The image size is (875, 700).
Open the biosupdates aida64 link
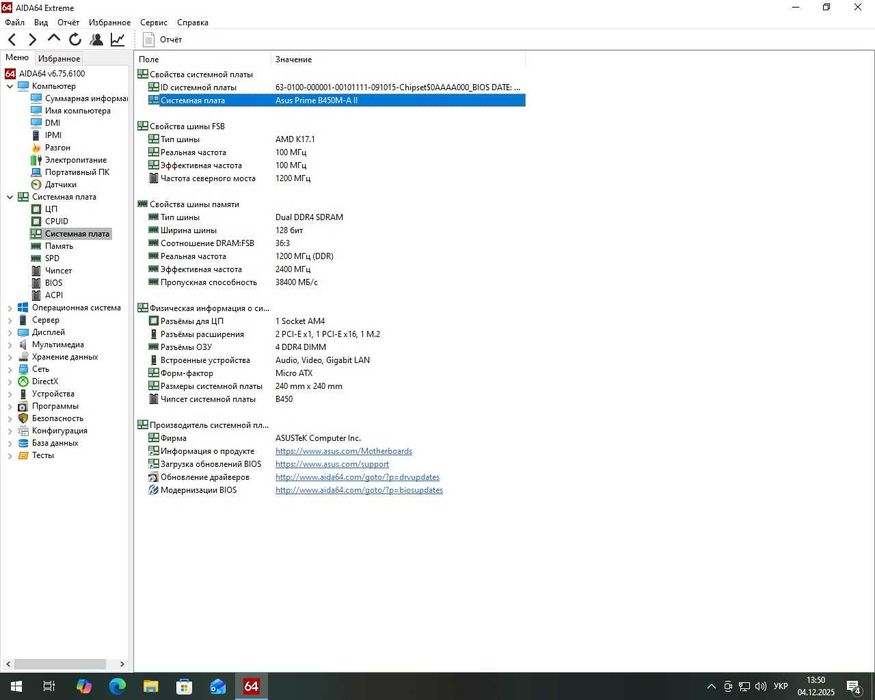pyautogui.click(x=359, y=490)
